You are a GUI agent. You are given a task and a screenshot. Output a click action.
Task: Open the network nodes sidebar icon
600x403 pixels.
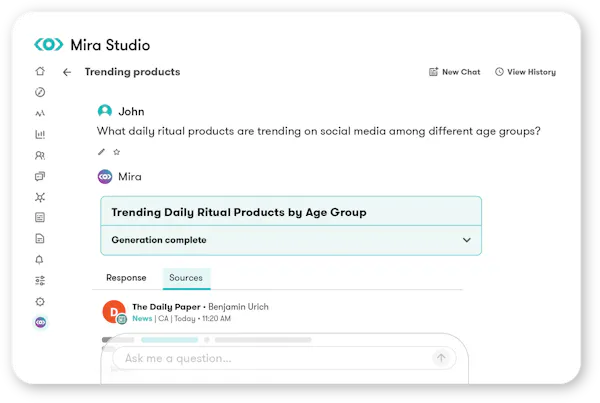click(x=40, y=197)
